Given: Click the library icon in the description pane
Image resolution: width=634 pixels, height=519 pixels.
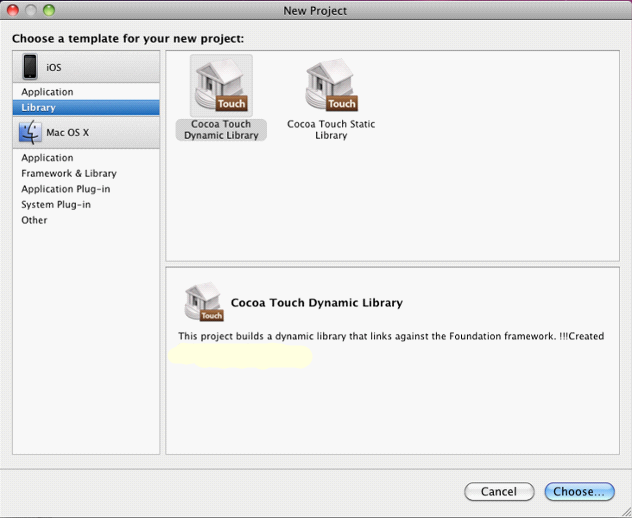Looking at the screenshot, I should [203, 302].
